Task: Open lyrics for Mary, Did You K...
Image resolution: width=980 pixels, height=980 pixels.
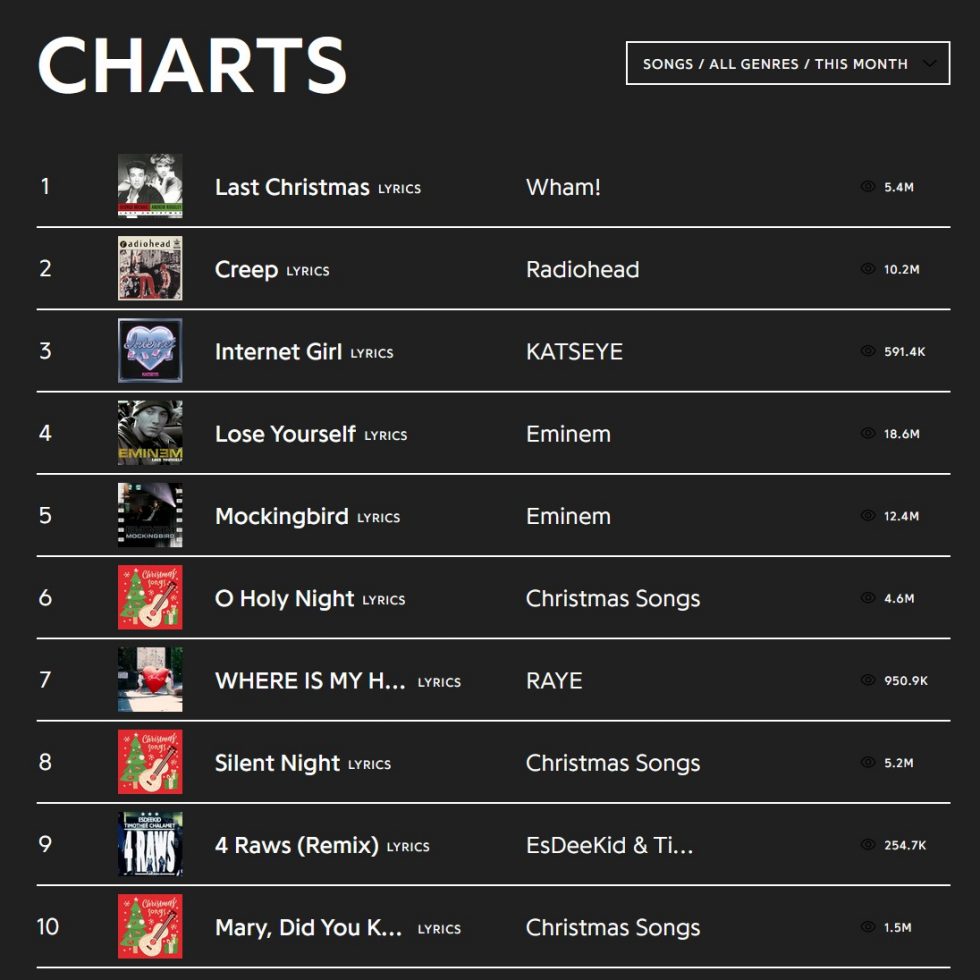Action: (439, 929)
